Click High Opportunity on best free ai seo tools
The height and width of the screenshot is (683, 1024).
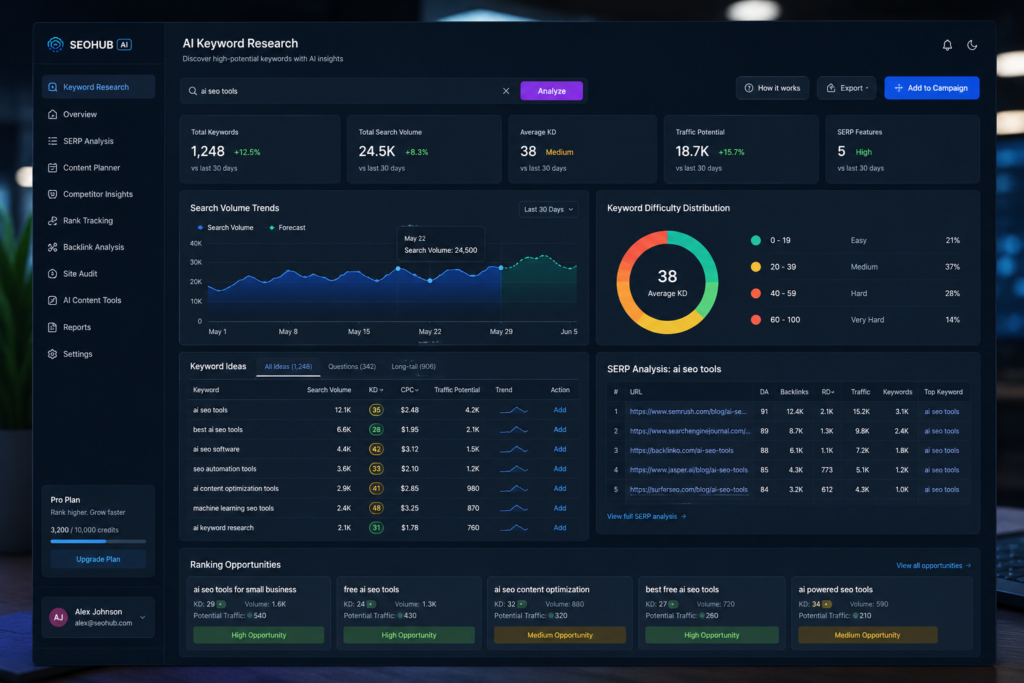[x=712, y=635]
